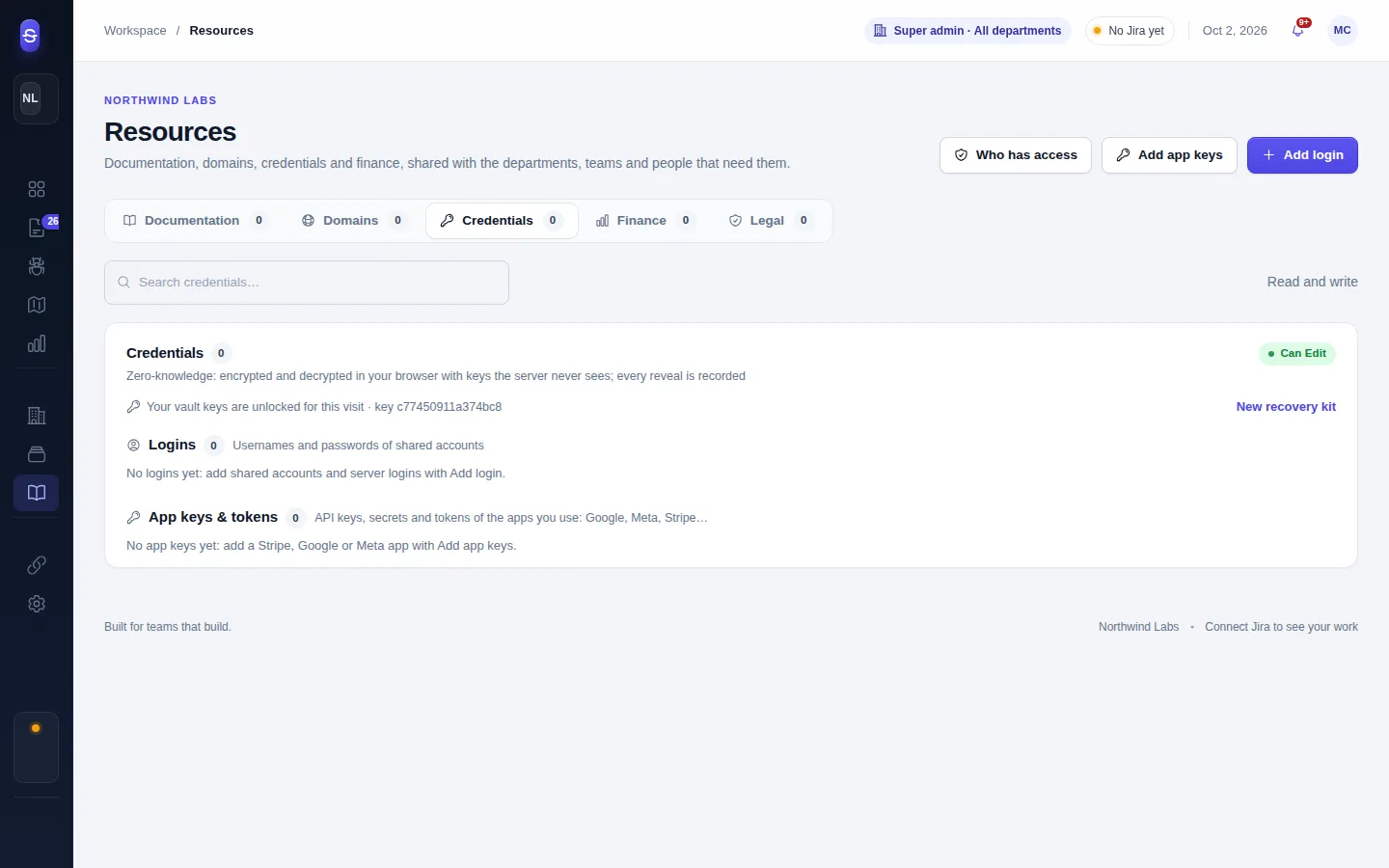Open the Resources book icon in sidebar
The height and width of the screenshot is (868, 1389).
[x=37, y=493]
